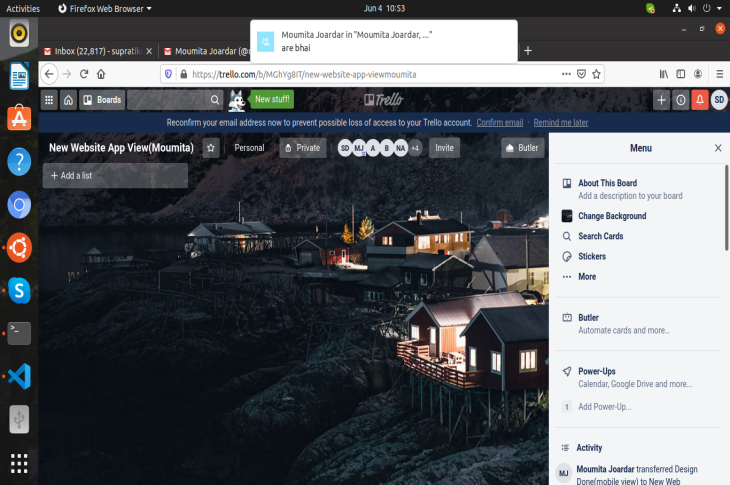Change visibility via the Private button
The image size is (730, 485).
click(301, 148)
